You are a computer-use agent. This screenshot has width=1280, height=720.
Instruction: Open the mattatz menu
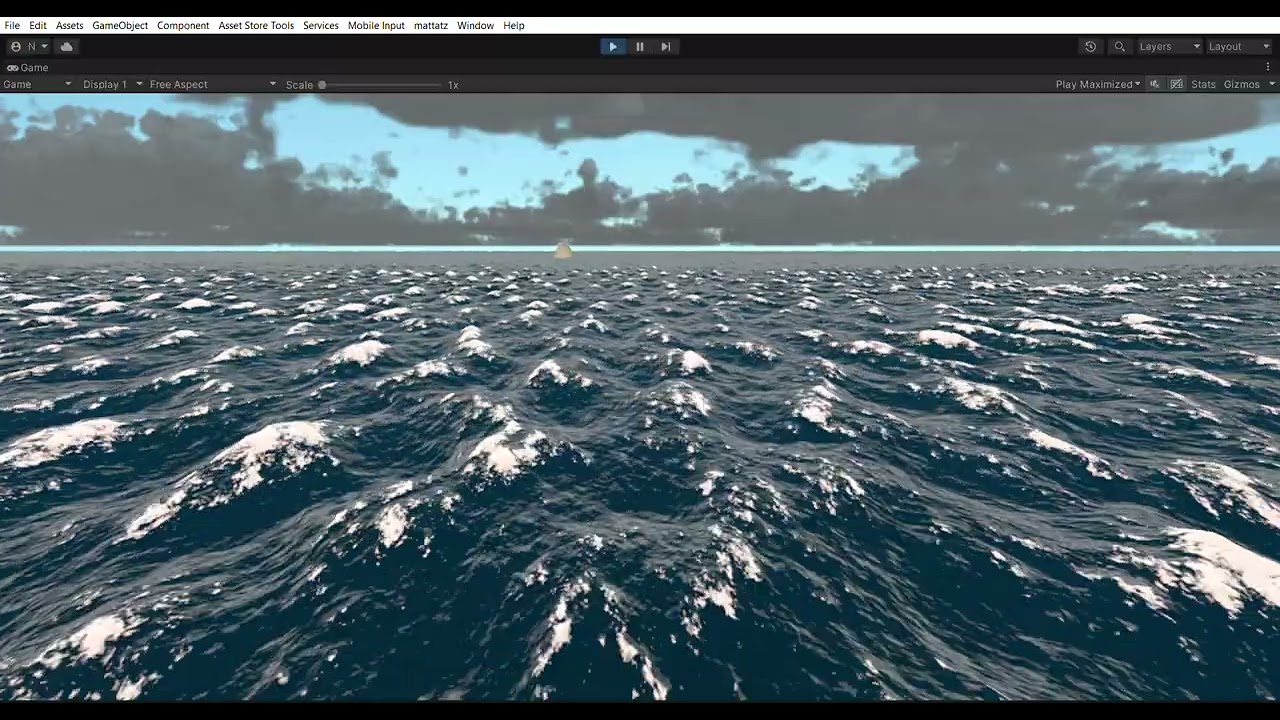click(431, 25)
